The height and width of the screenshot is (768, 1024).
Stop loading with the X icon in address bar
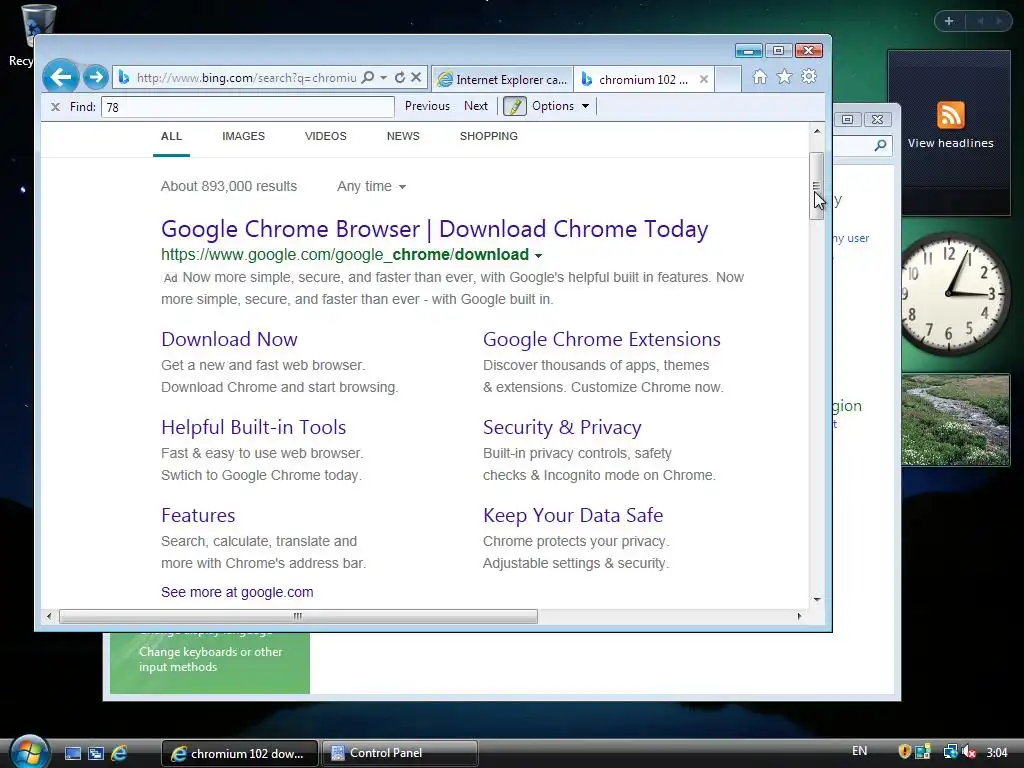(416, 78)
